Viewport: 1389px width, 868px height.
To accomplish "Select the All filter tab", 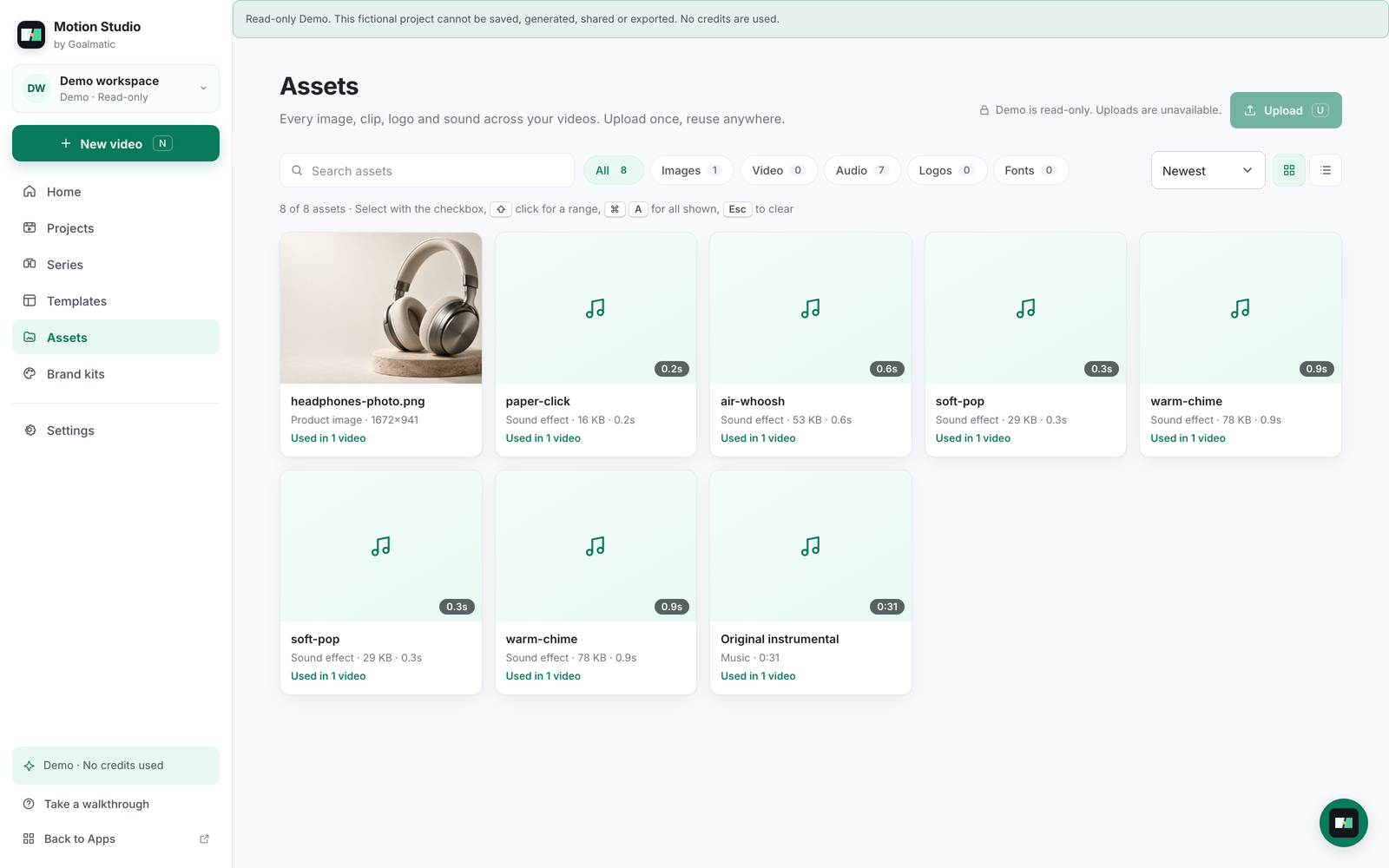I will 613,170.
